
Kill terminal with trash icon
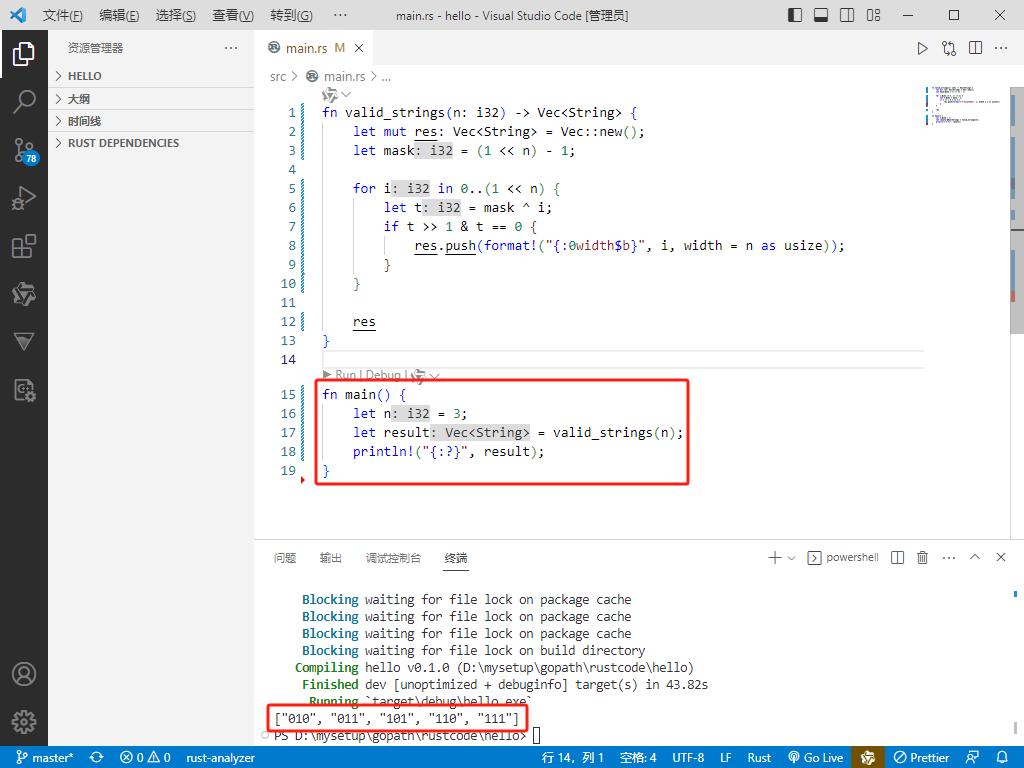coord(923,558)
